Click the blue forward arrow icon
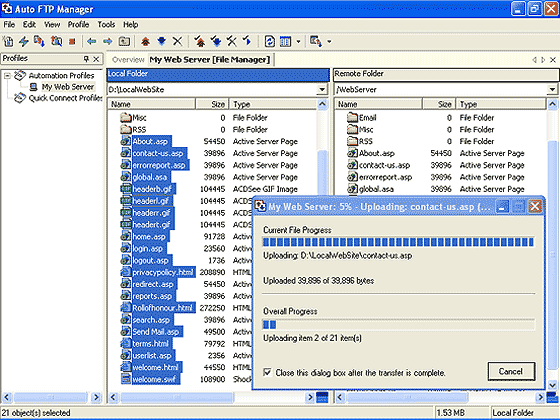This screenshot has width=560, height=420. (x=108, y=41)
